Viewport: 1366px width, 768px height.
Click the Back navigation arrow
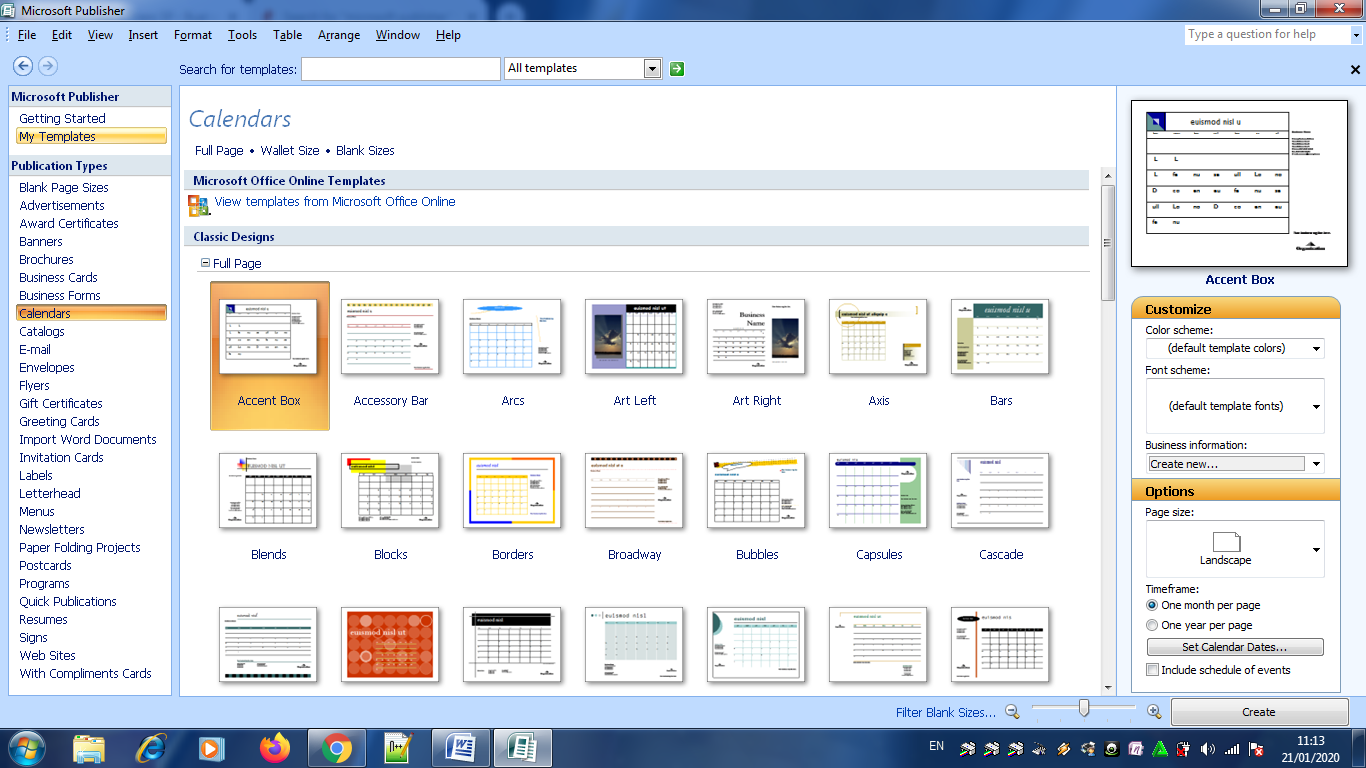coord(22,66)
